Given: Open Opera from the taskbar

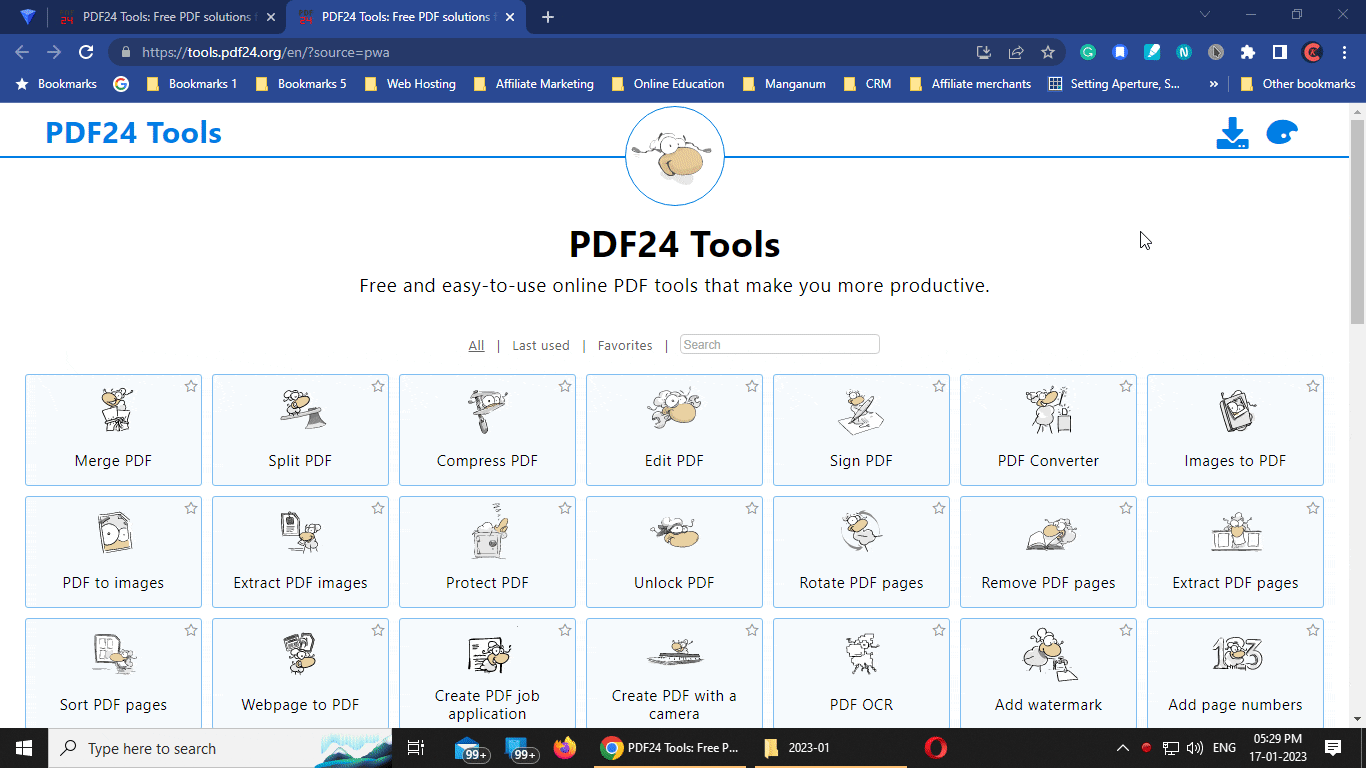Looking at the screenshot, I should tap(935, 748).
